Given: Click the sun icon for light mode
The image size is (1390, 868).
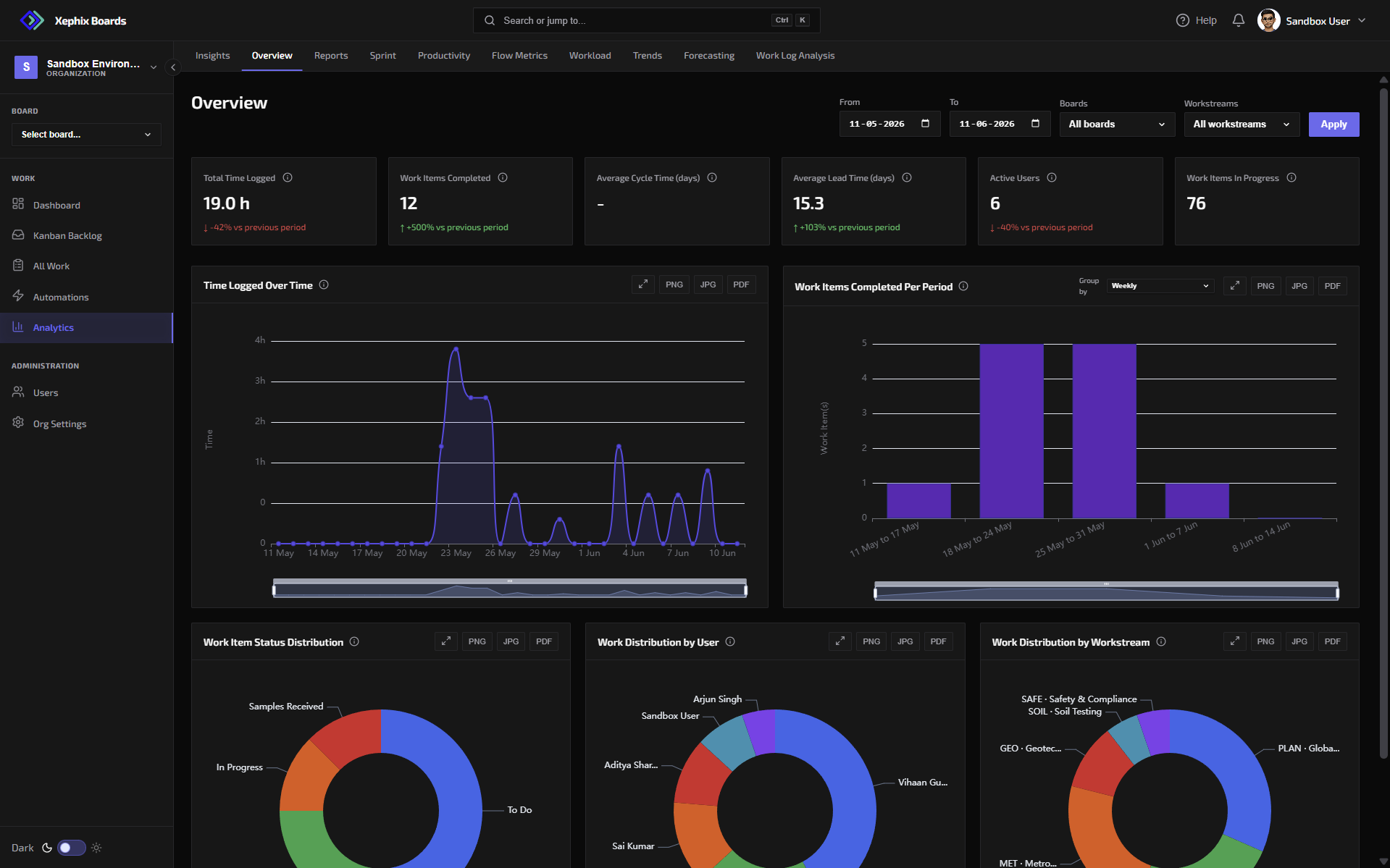Looking at the screenshot, I should 96,848.
